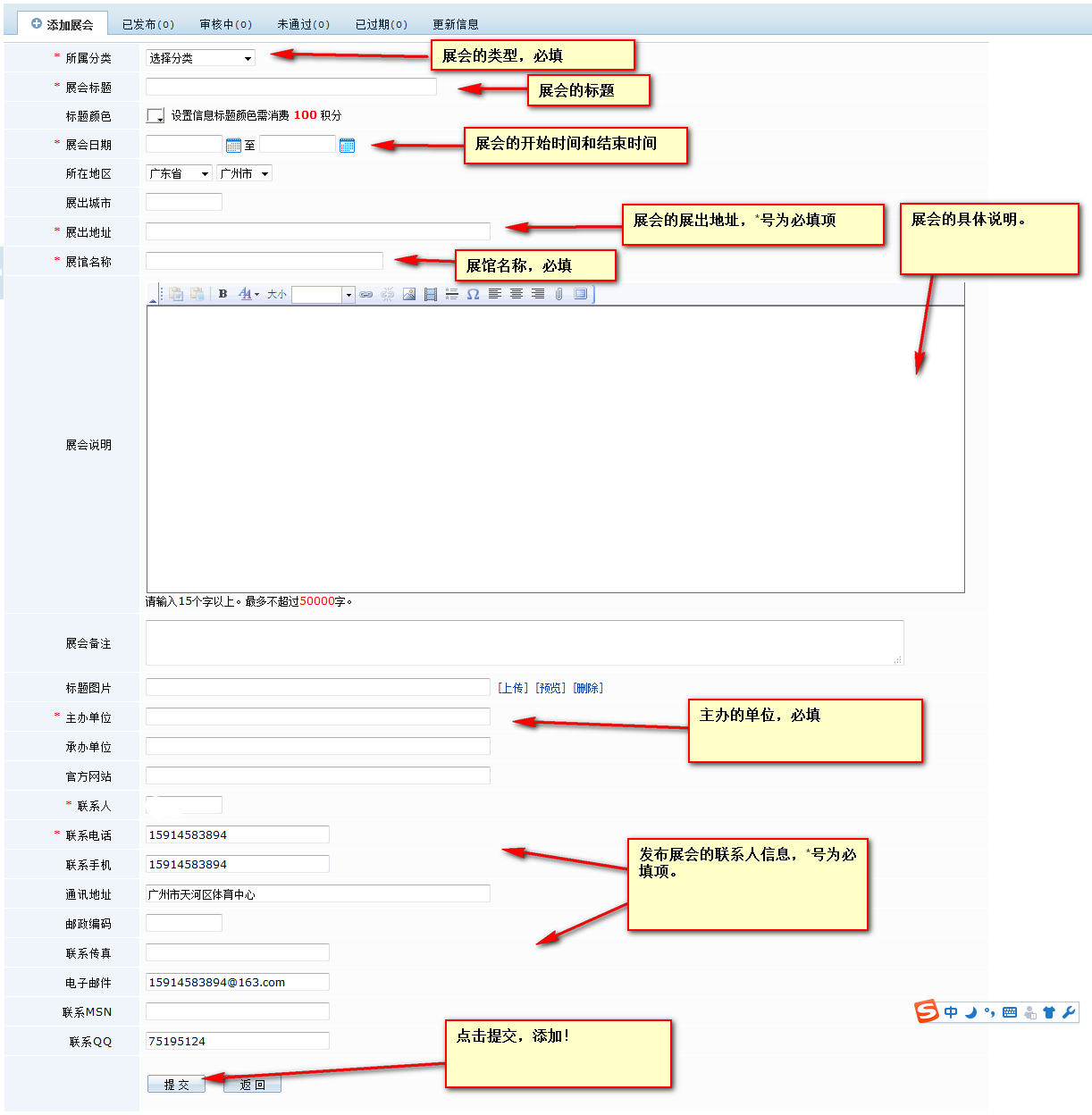This screenshot has height=1115, width=1092.
Task: Open the title color picker swatch
Action: [x=155, y=116]
